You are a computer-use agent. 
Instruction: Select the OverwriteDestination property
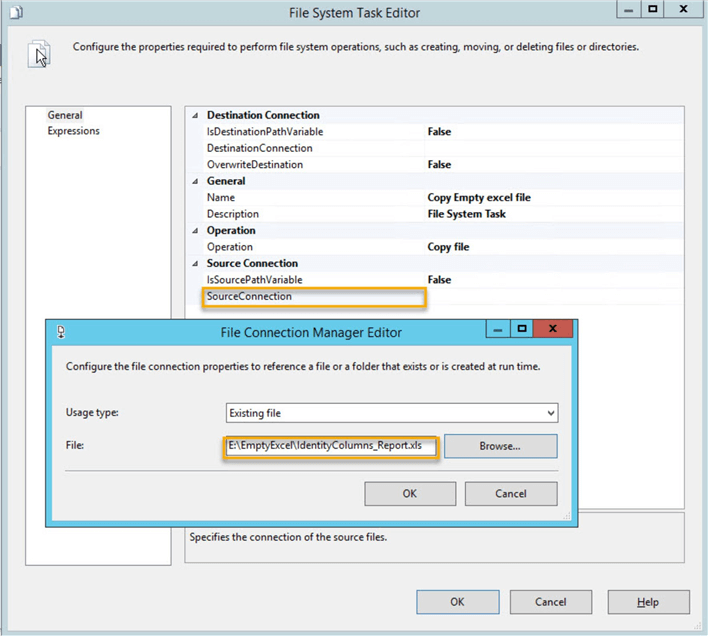pos(255,165)
